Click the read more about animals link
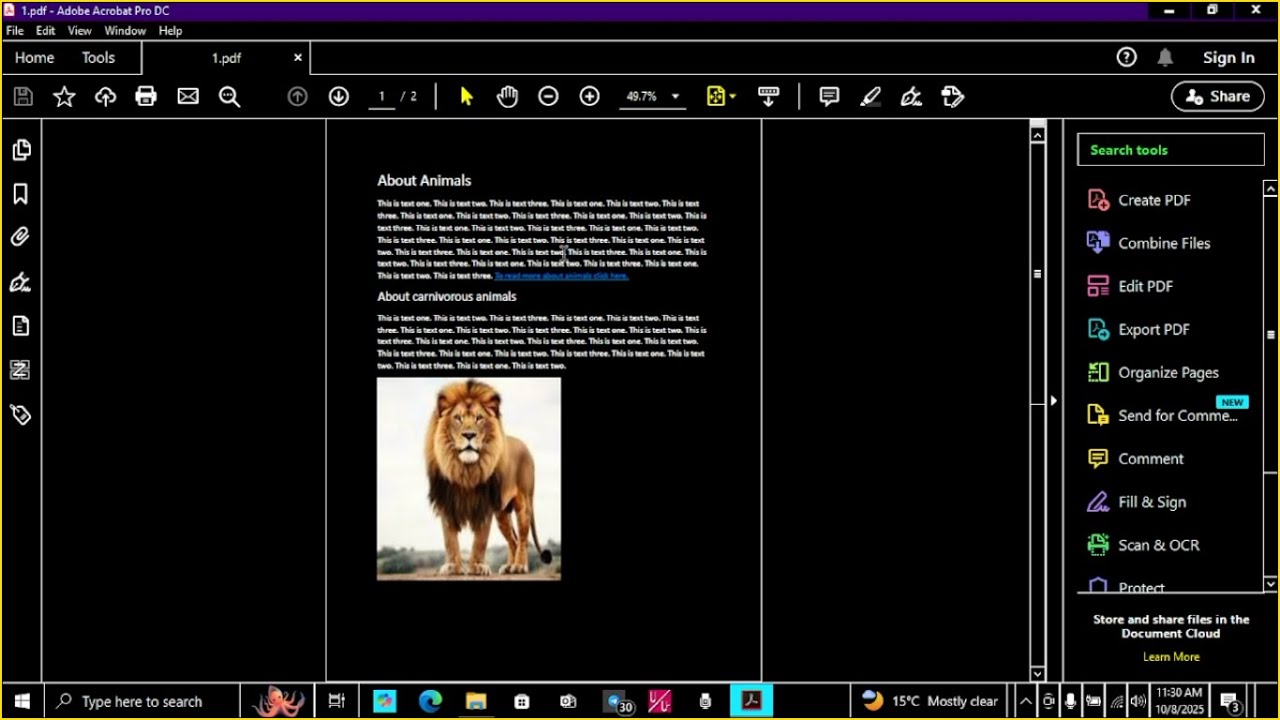This screenshot has width=1280, height=720. click(x=561, y=276)
